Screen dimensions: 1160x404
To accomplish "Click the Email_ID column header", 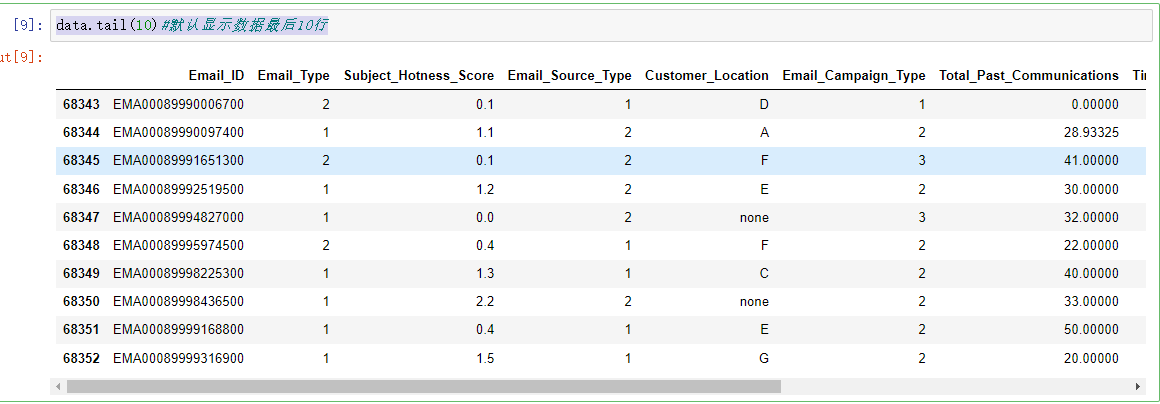I will click(216, 75).
